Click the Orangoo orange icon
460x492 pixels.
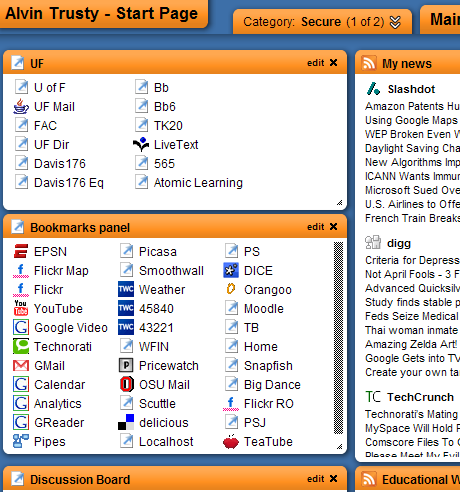coord(231,289)
